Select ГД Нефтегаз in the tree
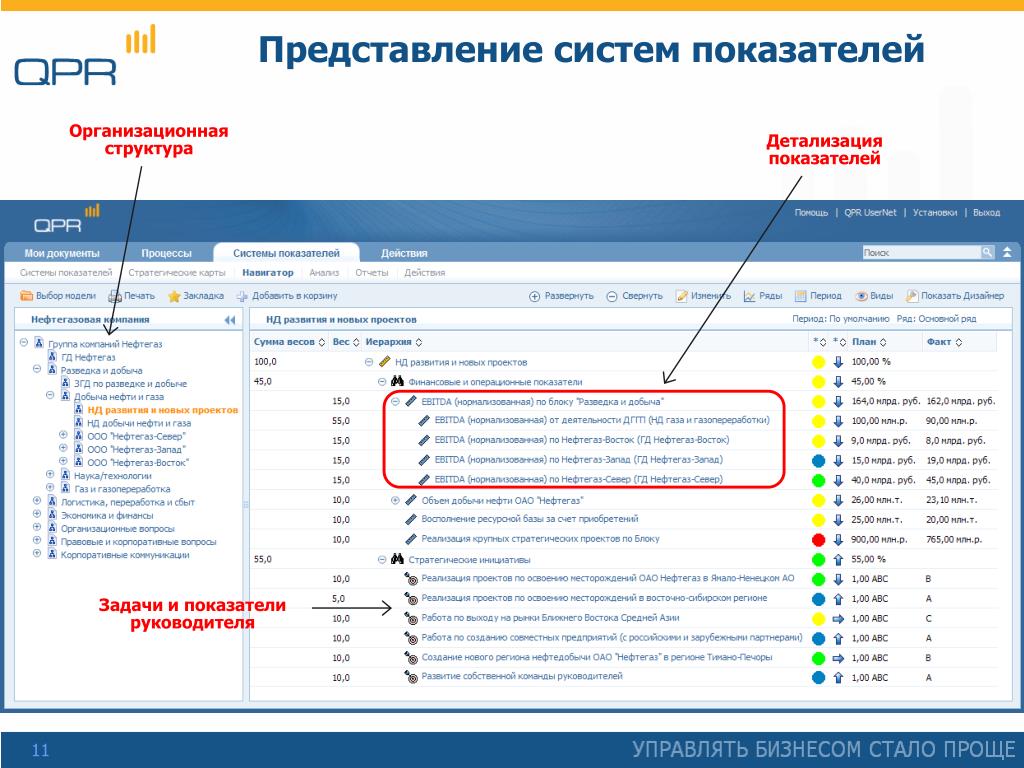Viewport: 1024px width, 768px height. (88, 357)
